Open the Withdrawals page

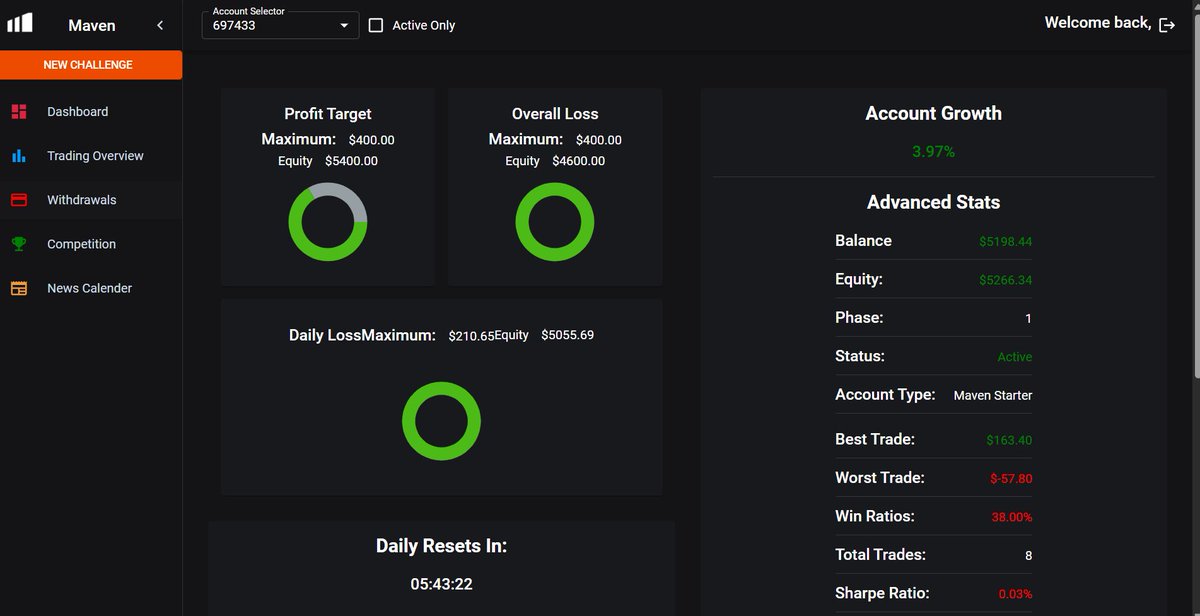[x=91, y=200]
